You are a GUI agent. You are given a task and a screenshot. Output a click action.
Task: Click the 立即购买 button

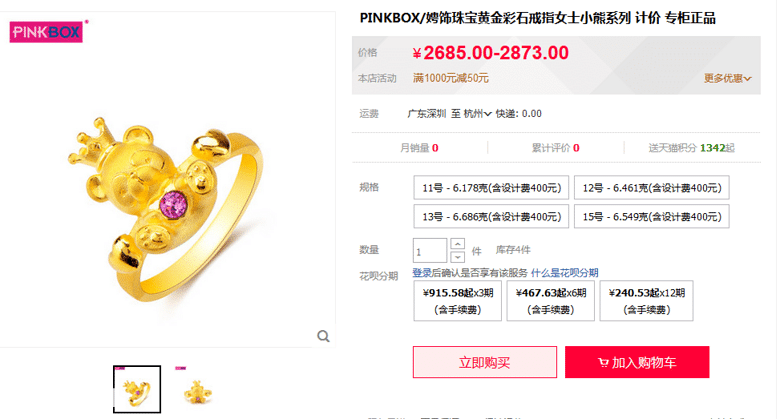(485, 362)
